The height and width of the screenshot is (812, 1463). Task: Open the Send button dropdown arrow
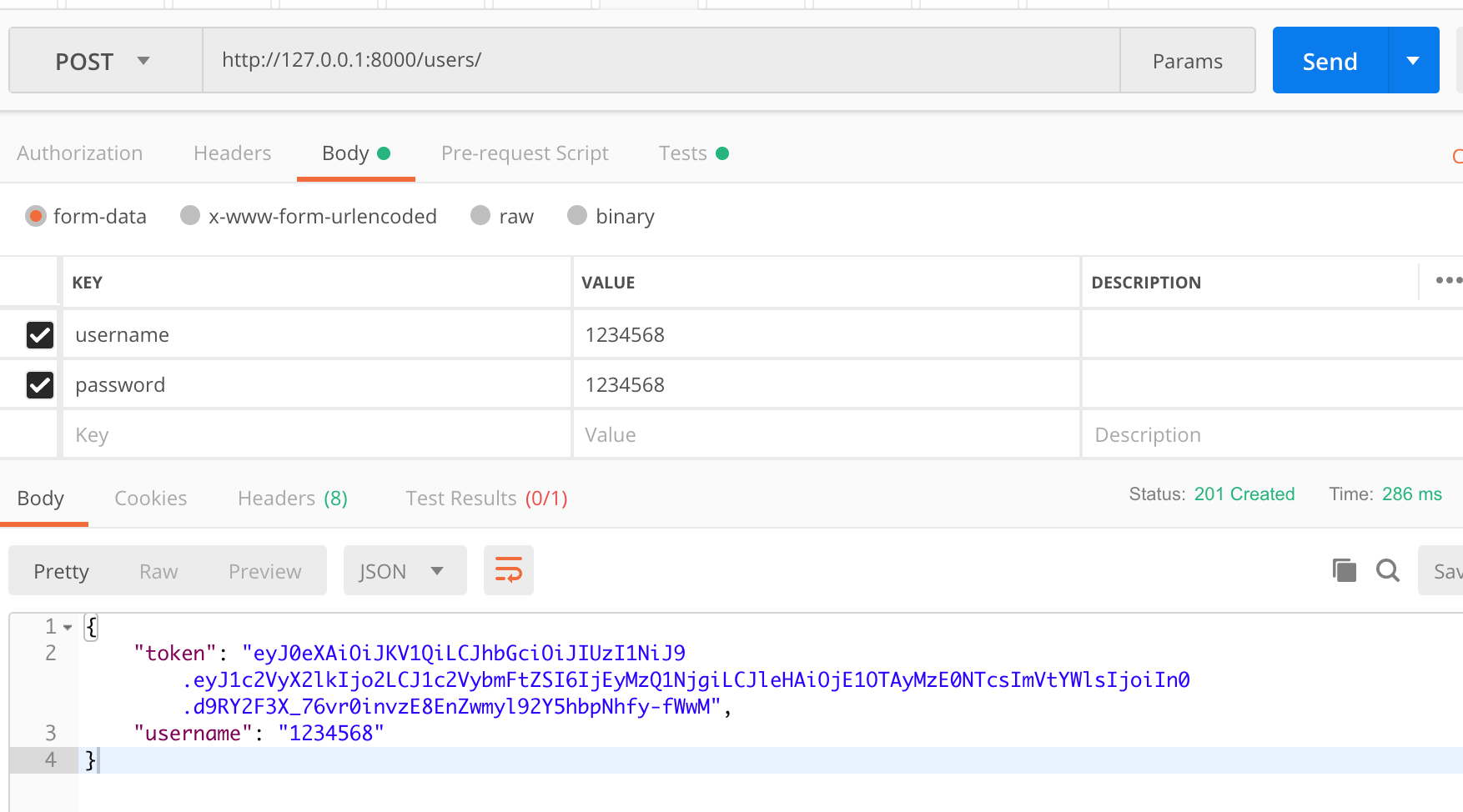(x=1414, y=60)
